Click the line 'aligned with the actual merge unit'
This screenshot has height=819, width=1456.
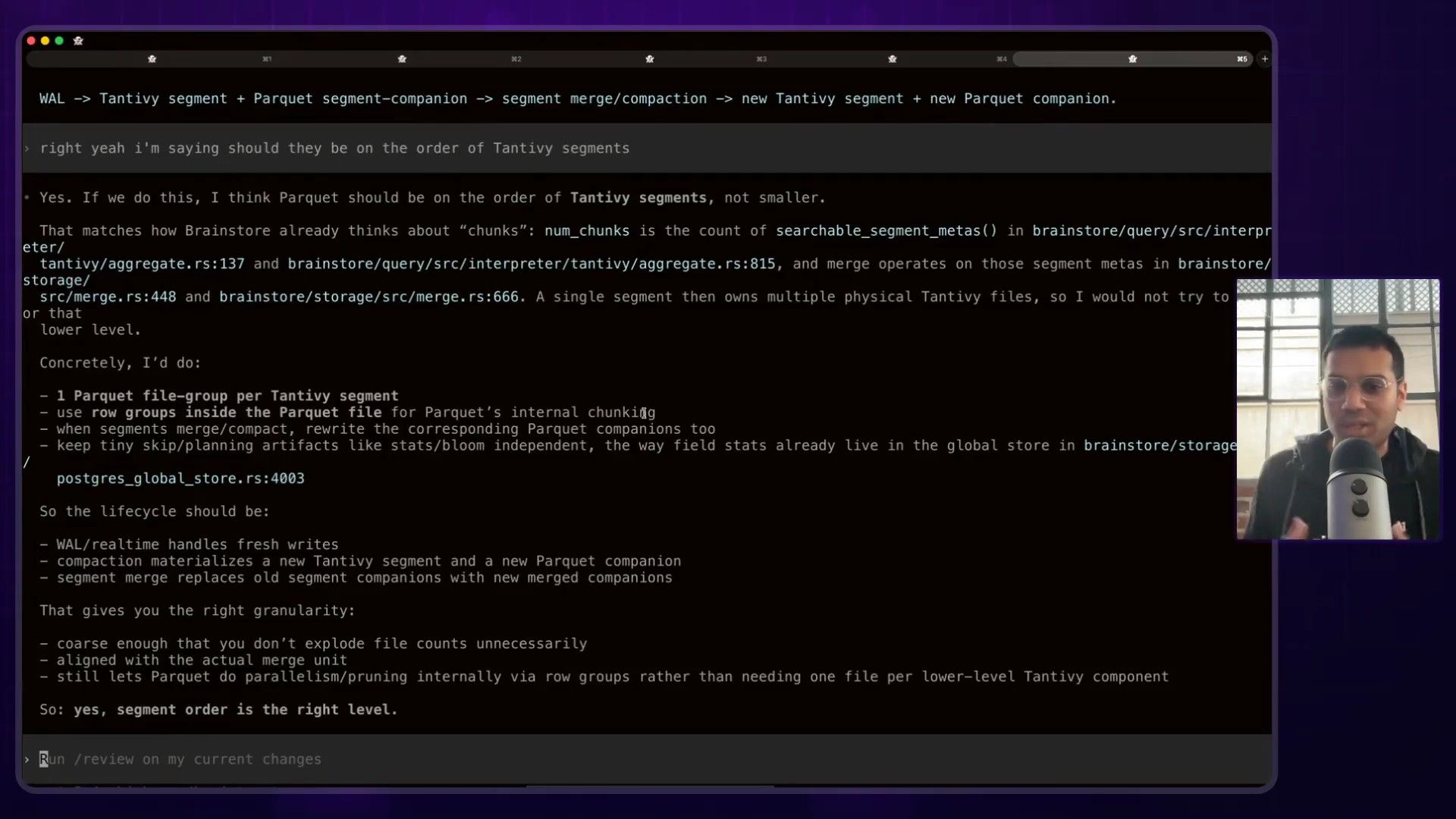tap(193, 661)
